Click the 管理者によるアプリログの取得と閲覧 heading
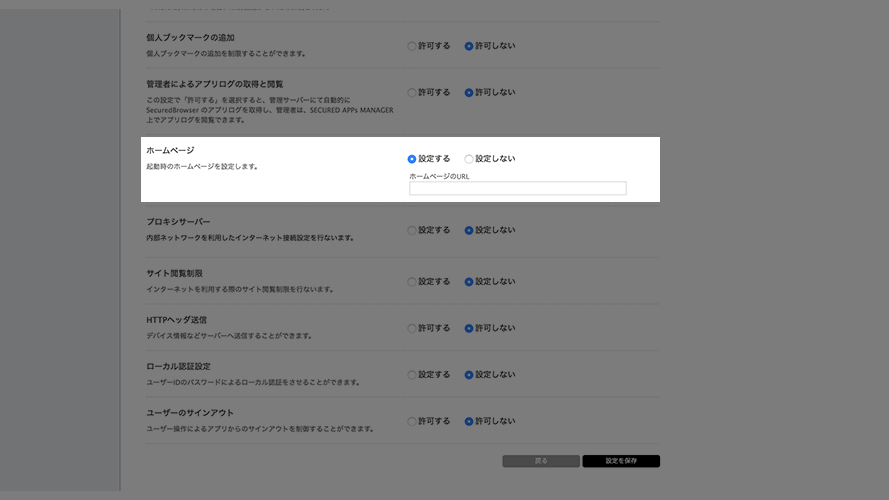The height and width of the screenshot is (500, 889). point(214,84)
